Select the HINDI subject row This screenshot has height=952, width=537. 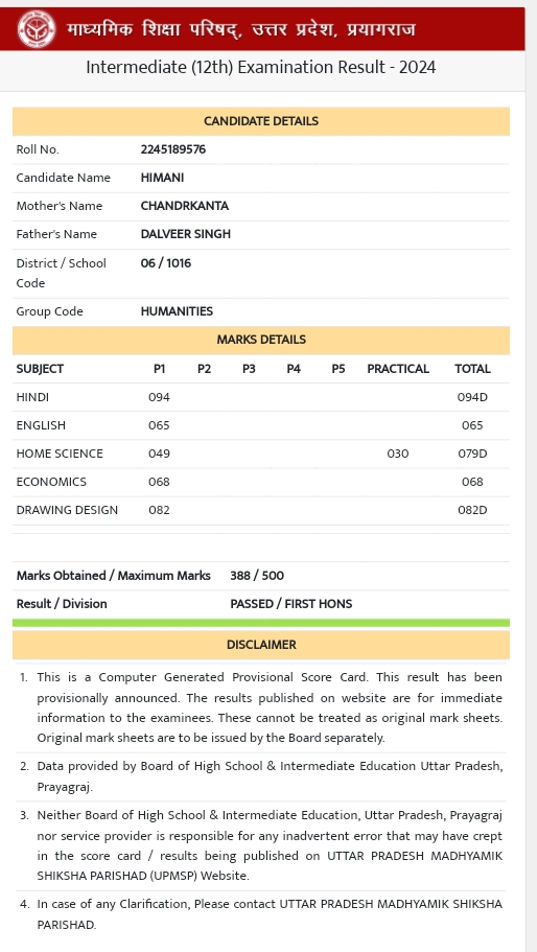[261, 397]
